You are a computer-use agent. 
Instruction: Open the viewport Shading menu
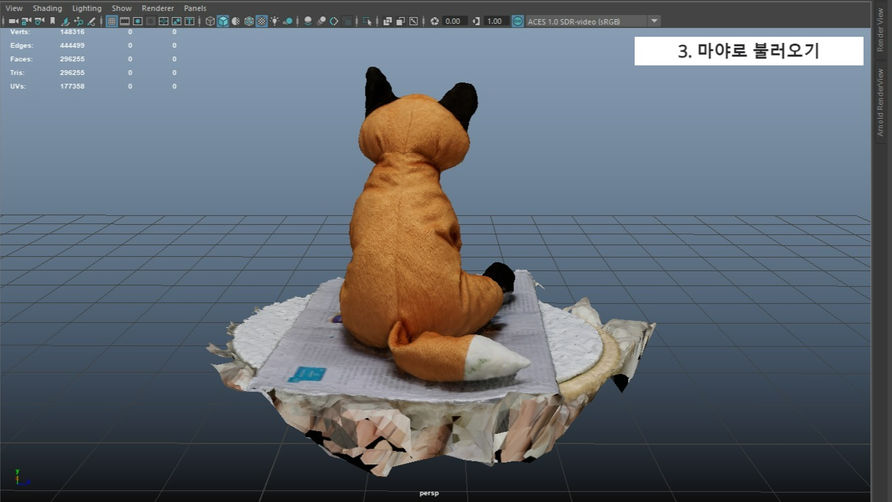(x=47, y=8)
